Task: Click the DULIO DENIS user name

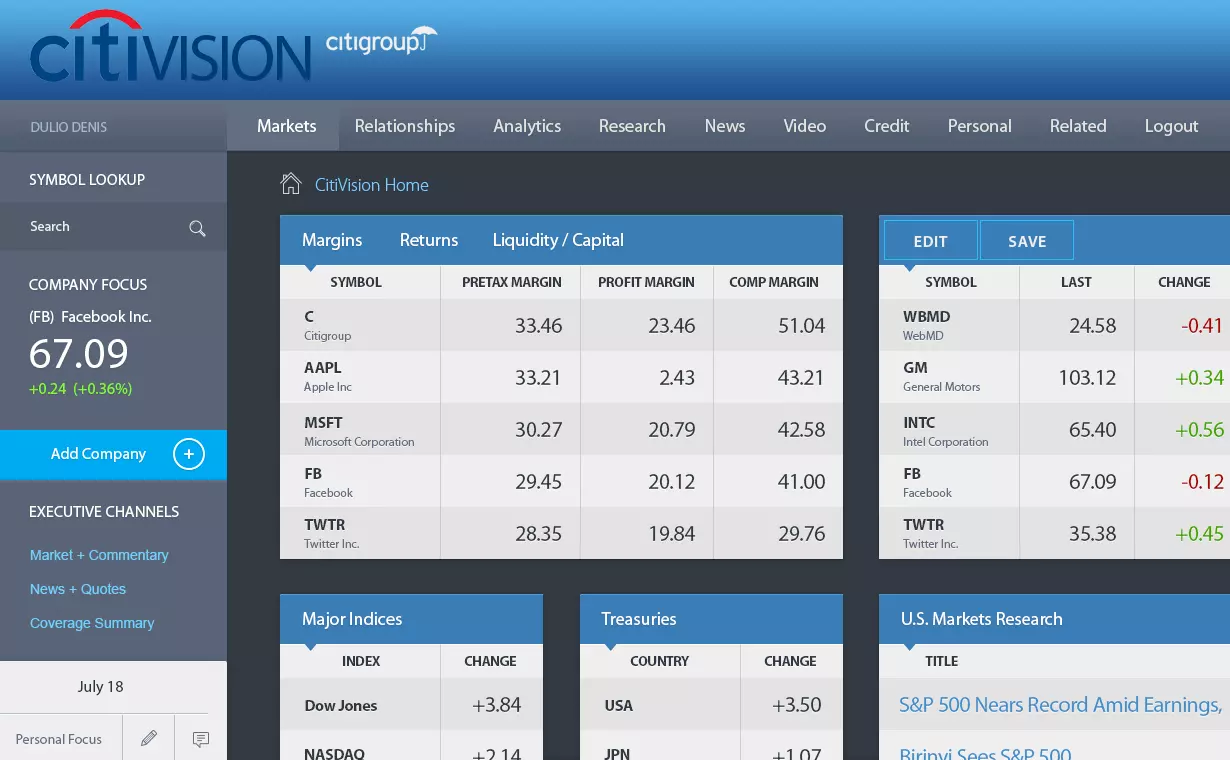Action: (x=68, y=127)
